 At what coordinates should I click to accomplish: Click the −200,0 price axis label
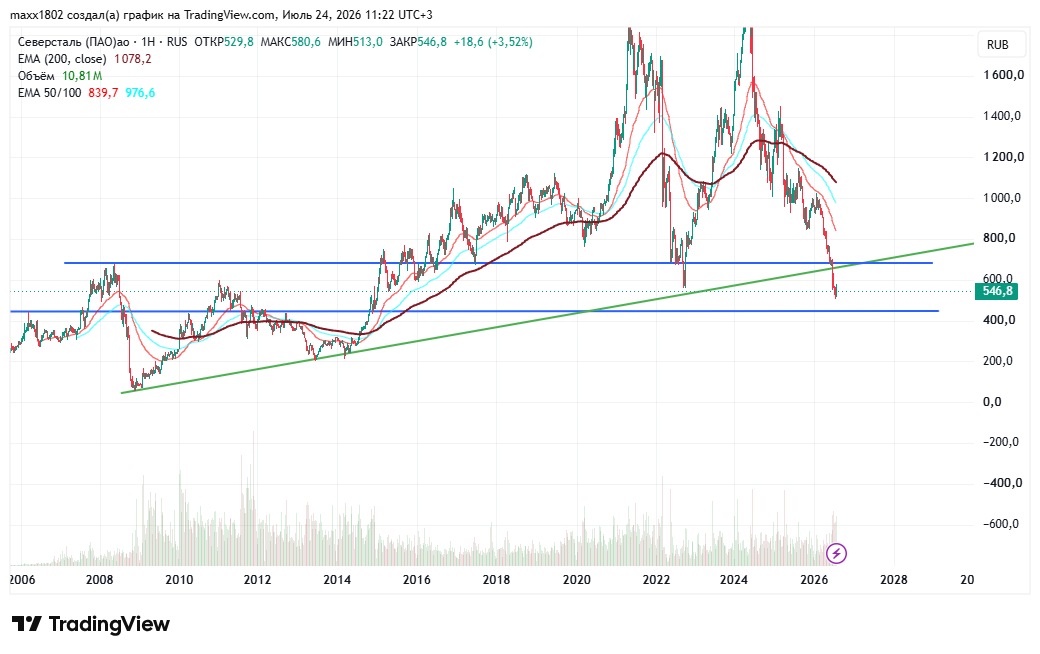point(1001,442)
